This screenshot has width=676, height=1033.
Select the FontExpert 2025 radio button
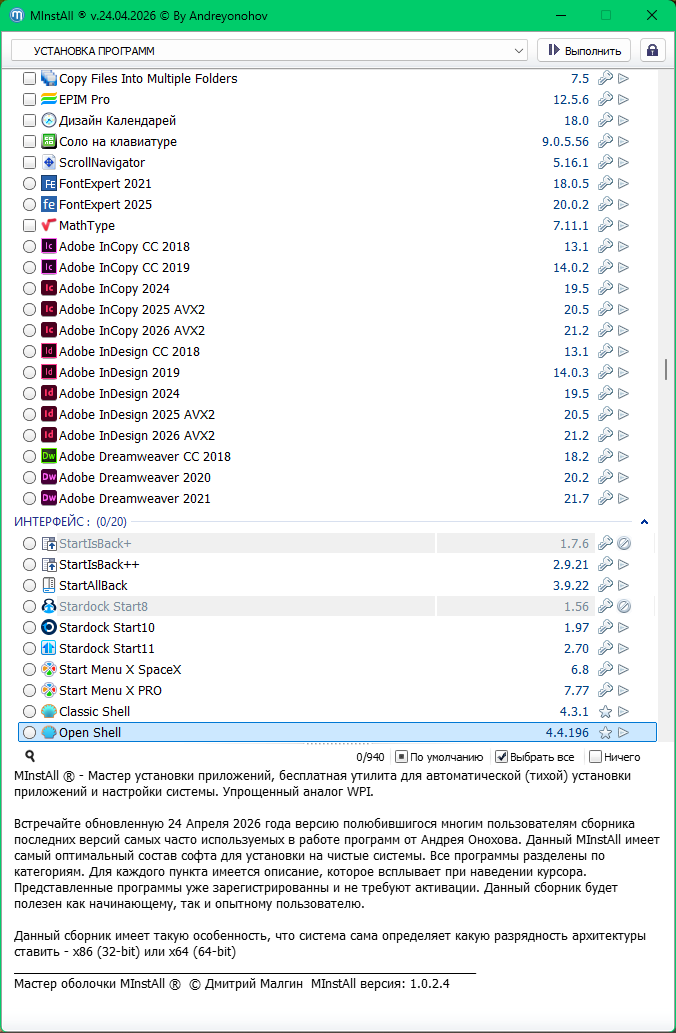tap(29, 205)
